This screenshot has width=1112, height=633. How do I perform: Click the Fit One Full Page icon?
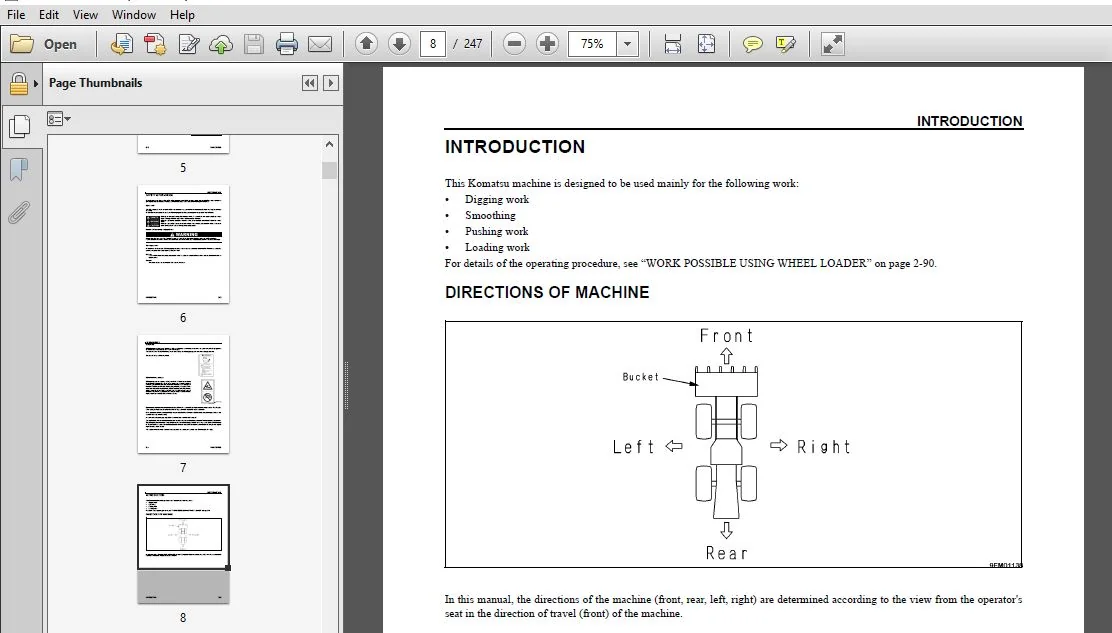(706, 44)
